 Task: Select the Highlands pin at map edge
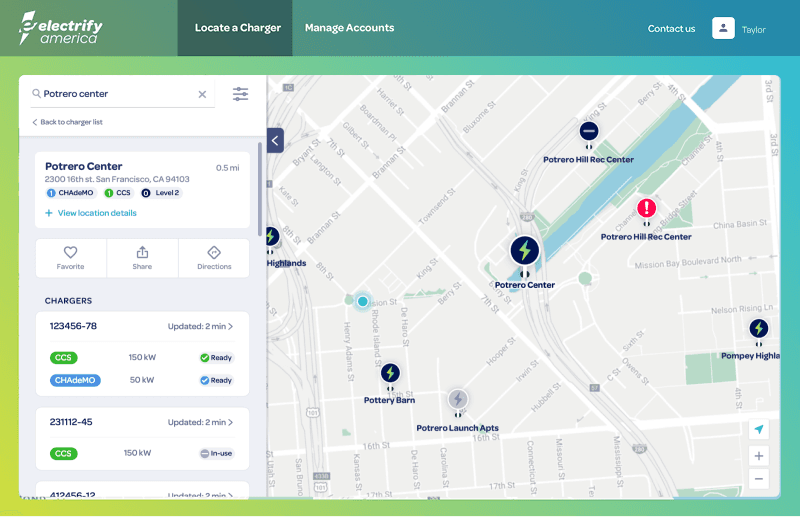(271, 236)
